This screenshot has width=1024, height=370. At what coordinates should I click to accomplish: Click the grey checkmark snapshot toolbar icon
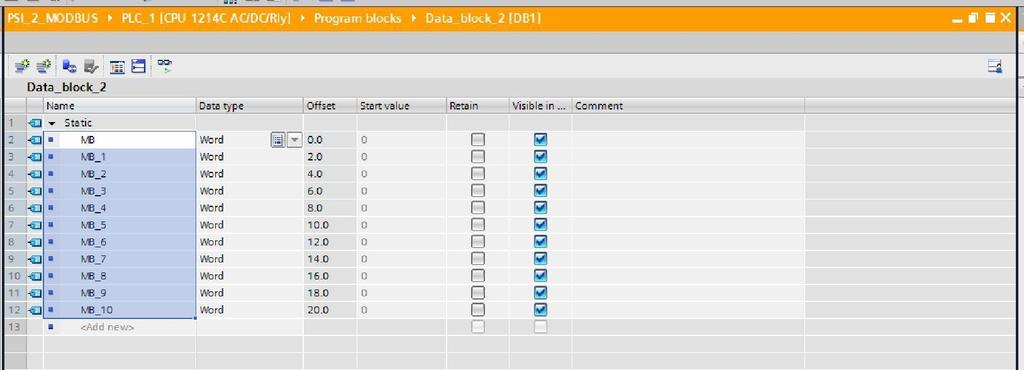pyautogui.click(x=91, y=66)
